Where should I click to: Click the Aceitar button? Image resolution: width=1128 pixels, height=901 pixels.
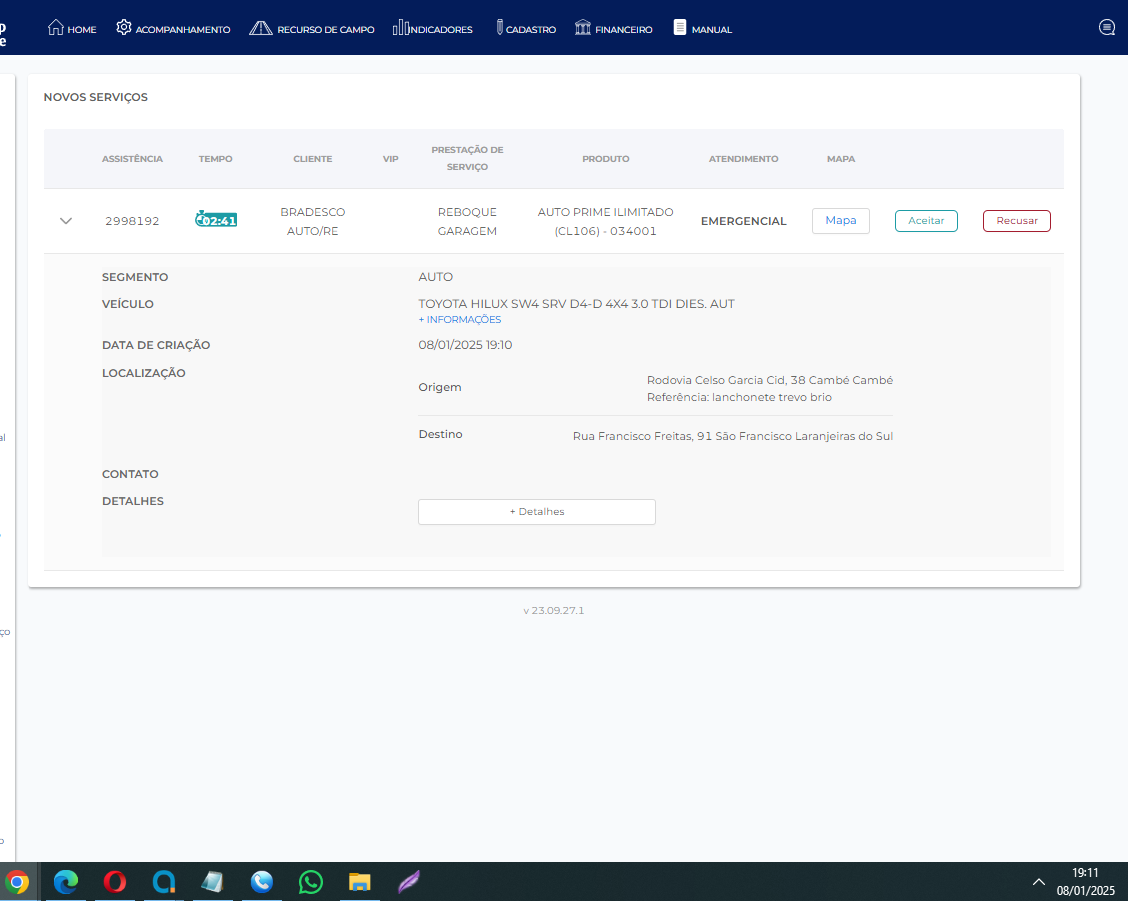926,221
